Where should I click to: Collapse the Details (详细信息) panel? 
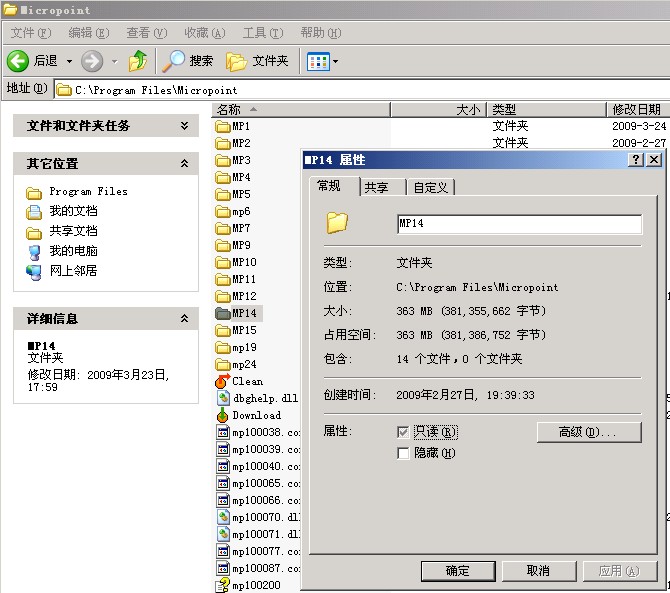(x=184, y=318)
